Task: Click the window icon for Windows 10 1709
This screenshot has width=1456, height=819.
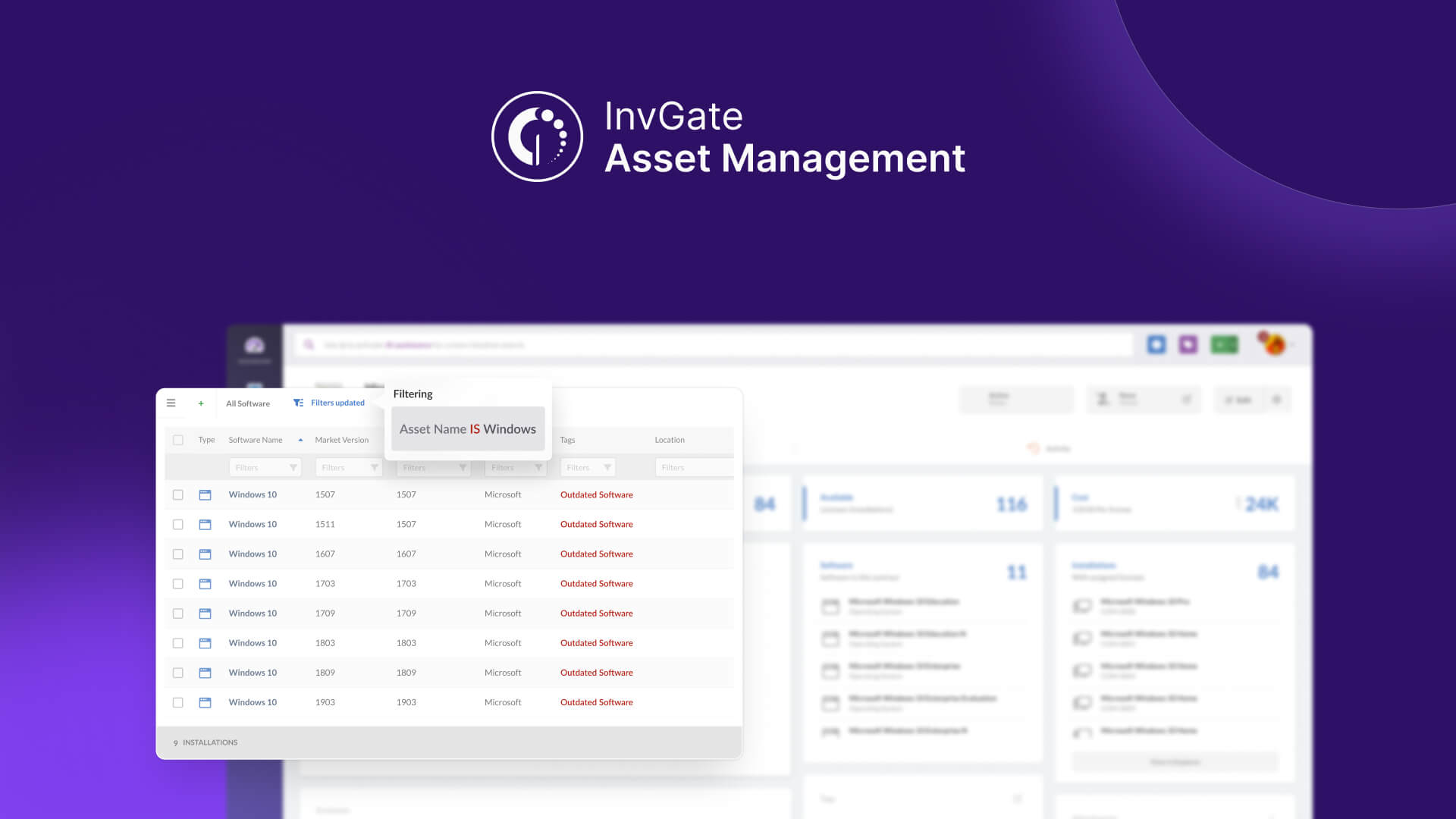Action: [205, 613]
